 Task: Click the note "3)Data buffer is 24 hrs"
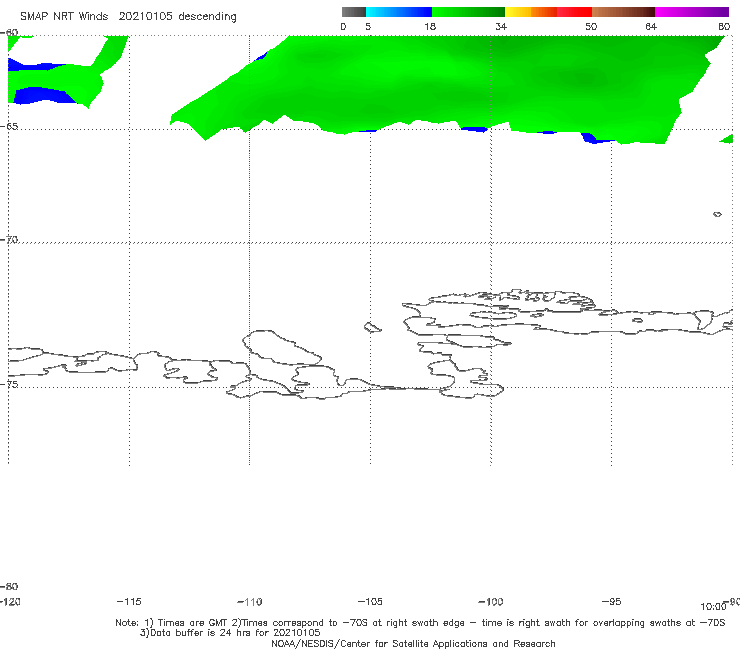pyautogui.click(x=230, y=633)
